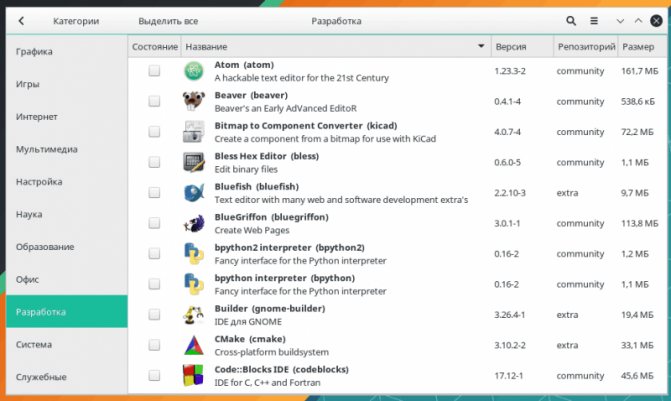The image size is (671, 401).
Task: Select the Beaver (beaver) package name
Action: [251, 95]
